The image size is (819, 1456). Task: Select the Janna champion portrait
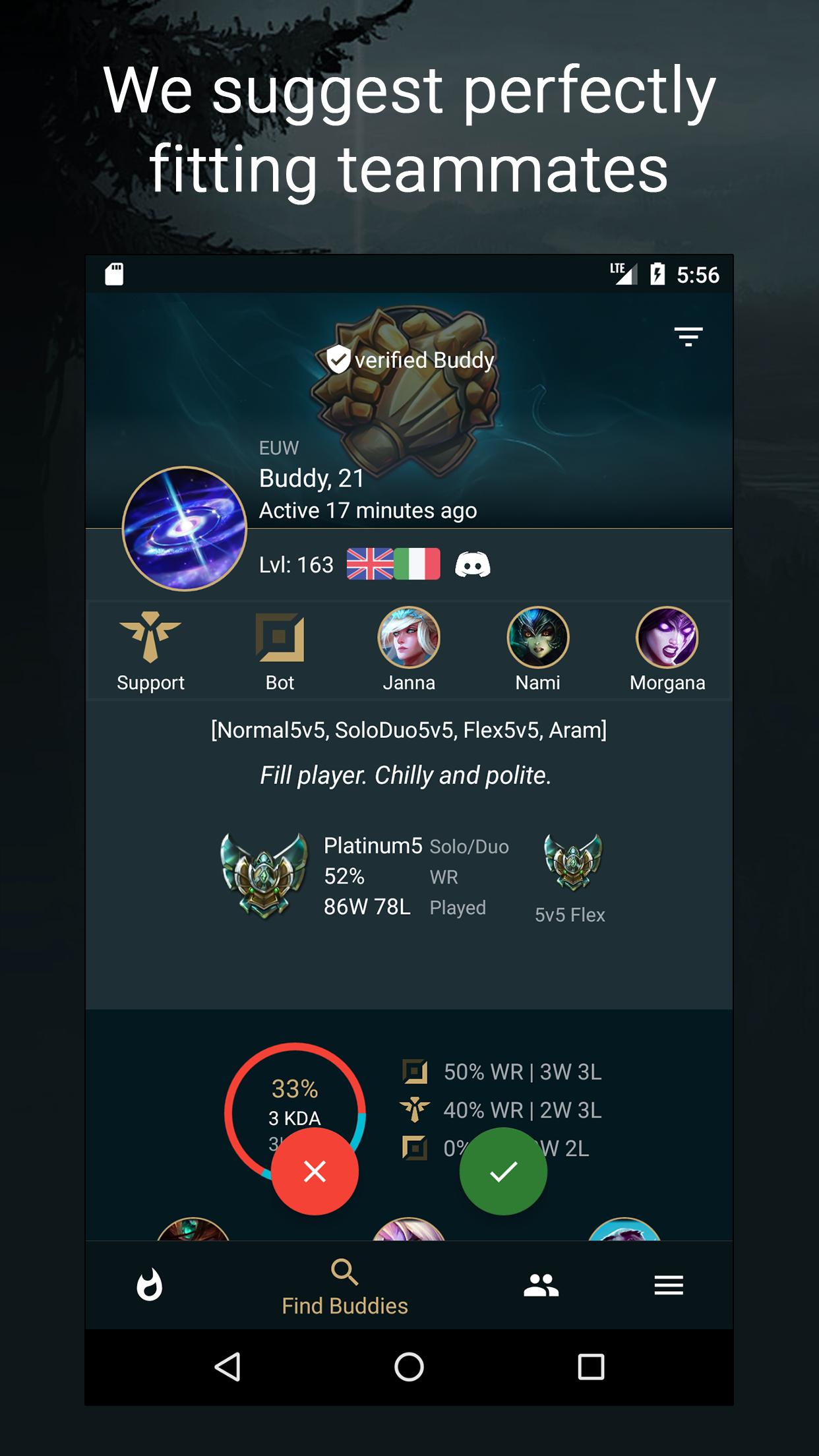click(409, 638)
